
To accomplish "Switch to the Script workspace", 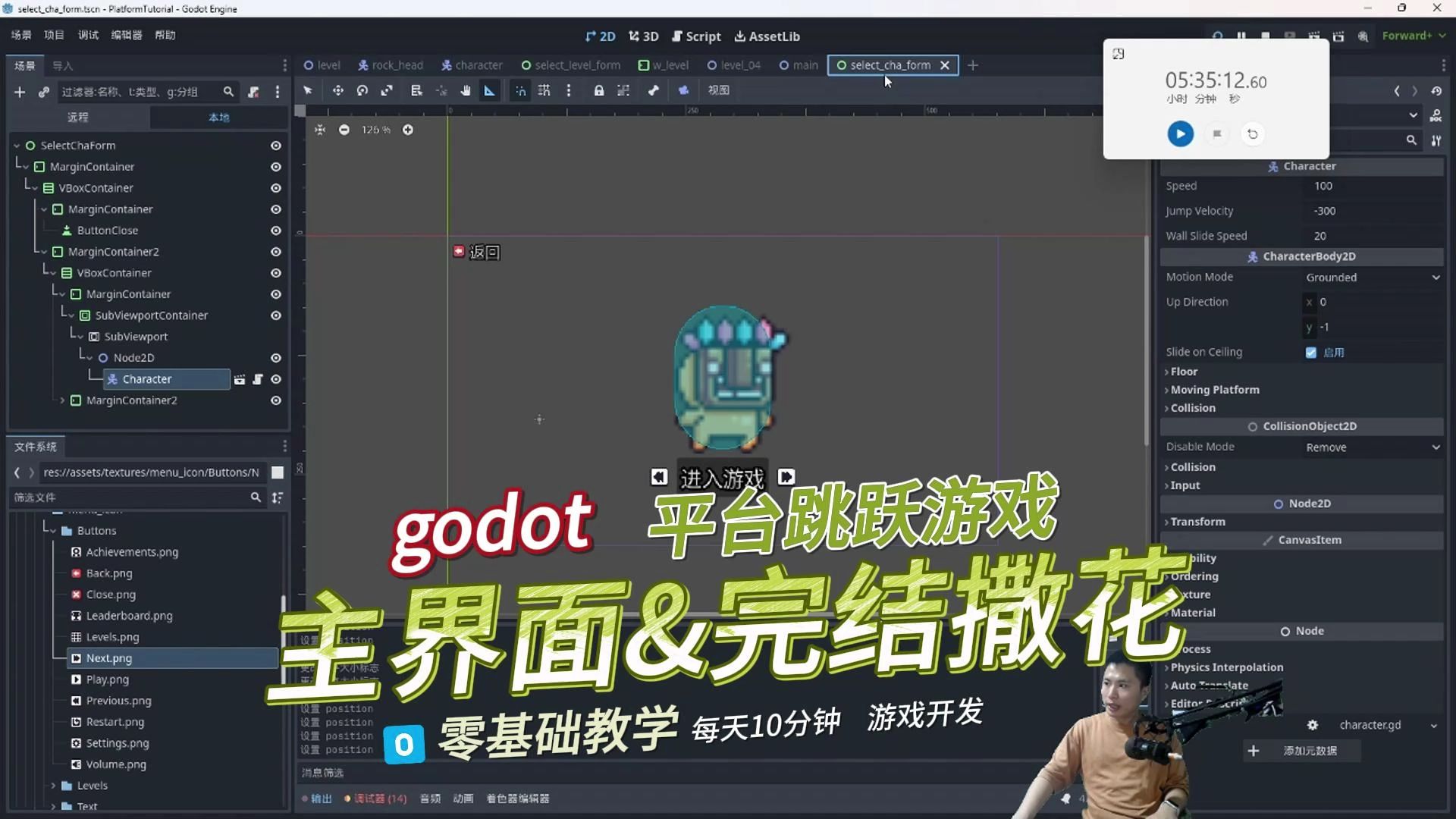I will pos(696,36).
